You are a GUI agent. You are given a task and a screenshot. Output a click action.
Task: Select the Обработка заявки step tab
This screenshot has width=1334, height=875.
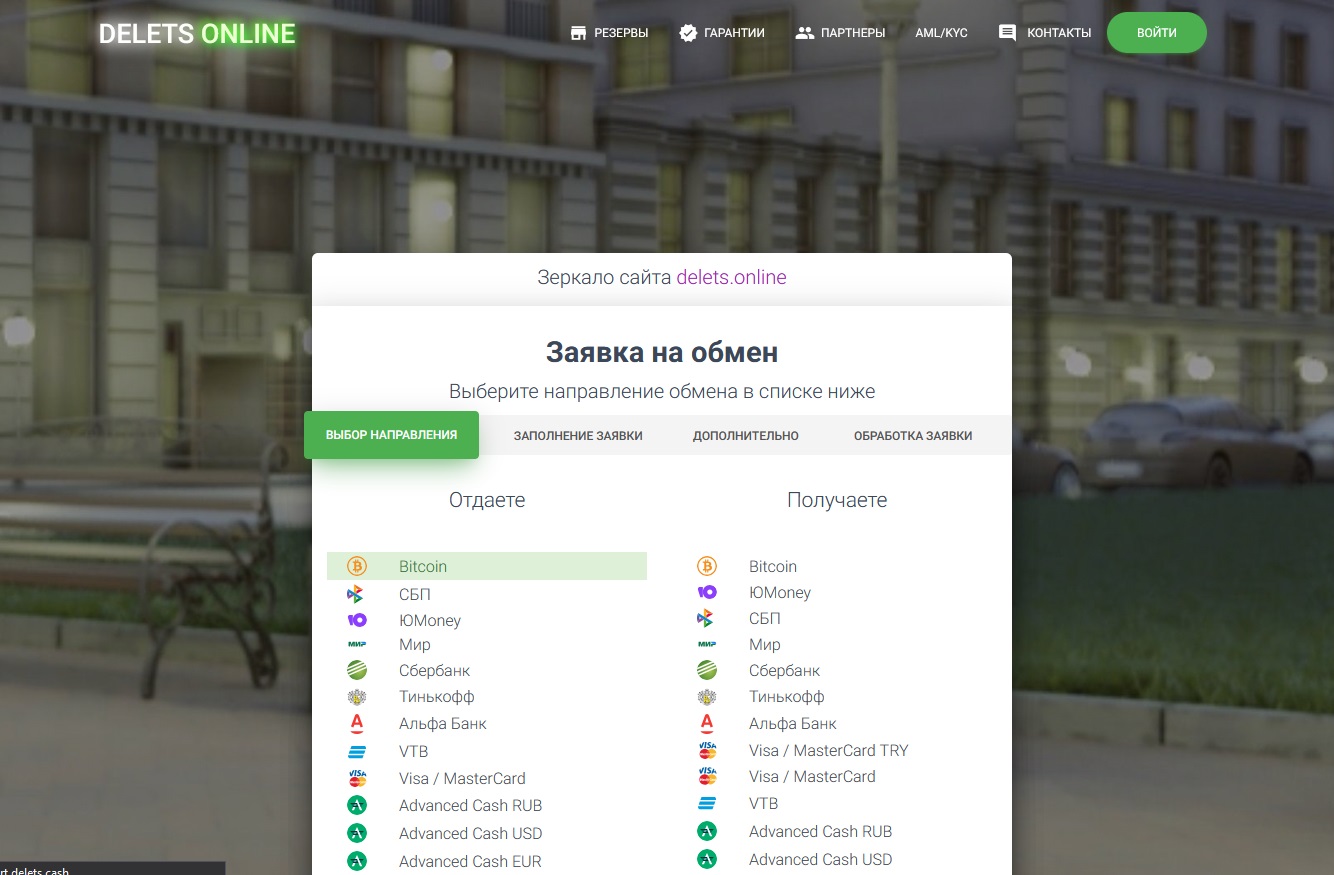coord(913,436)
